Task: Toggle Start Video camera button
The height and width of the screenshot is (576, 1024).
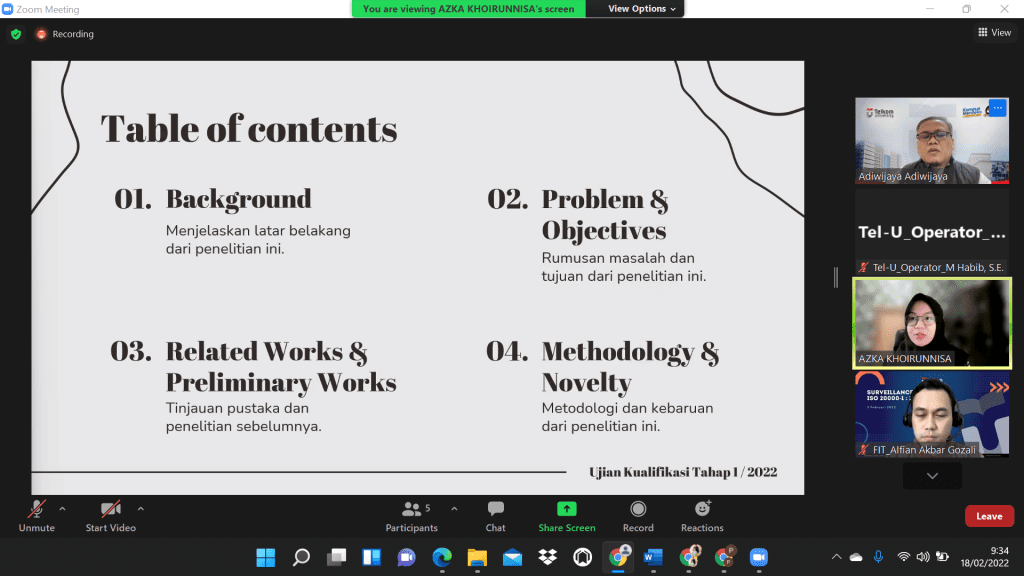Action: tap(110, 509)
